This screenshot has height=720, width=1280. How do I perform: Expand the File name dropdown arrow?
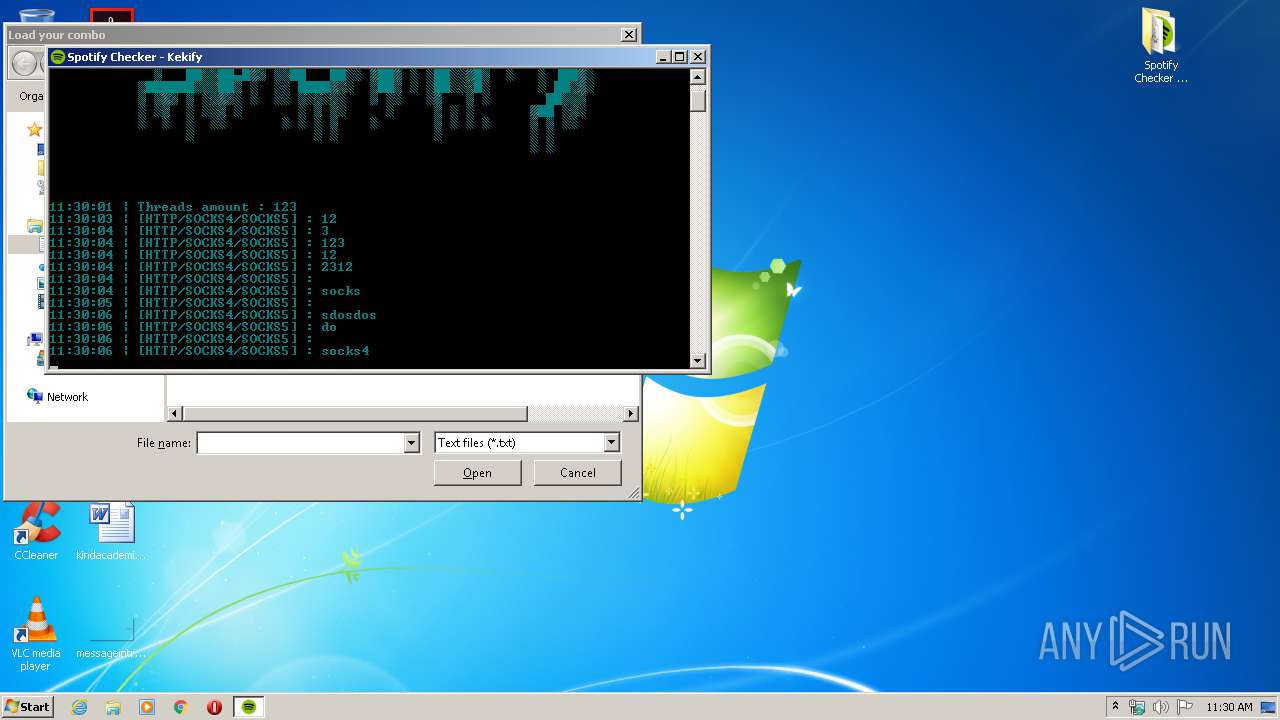tap(411, 443)
